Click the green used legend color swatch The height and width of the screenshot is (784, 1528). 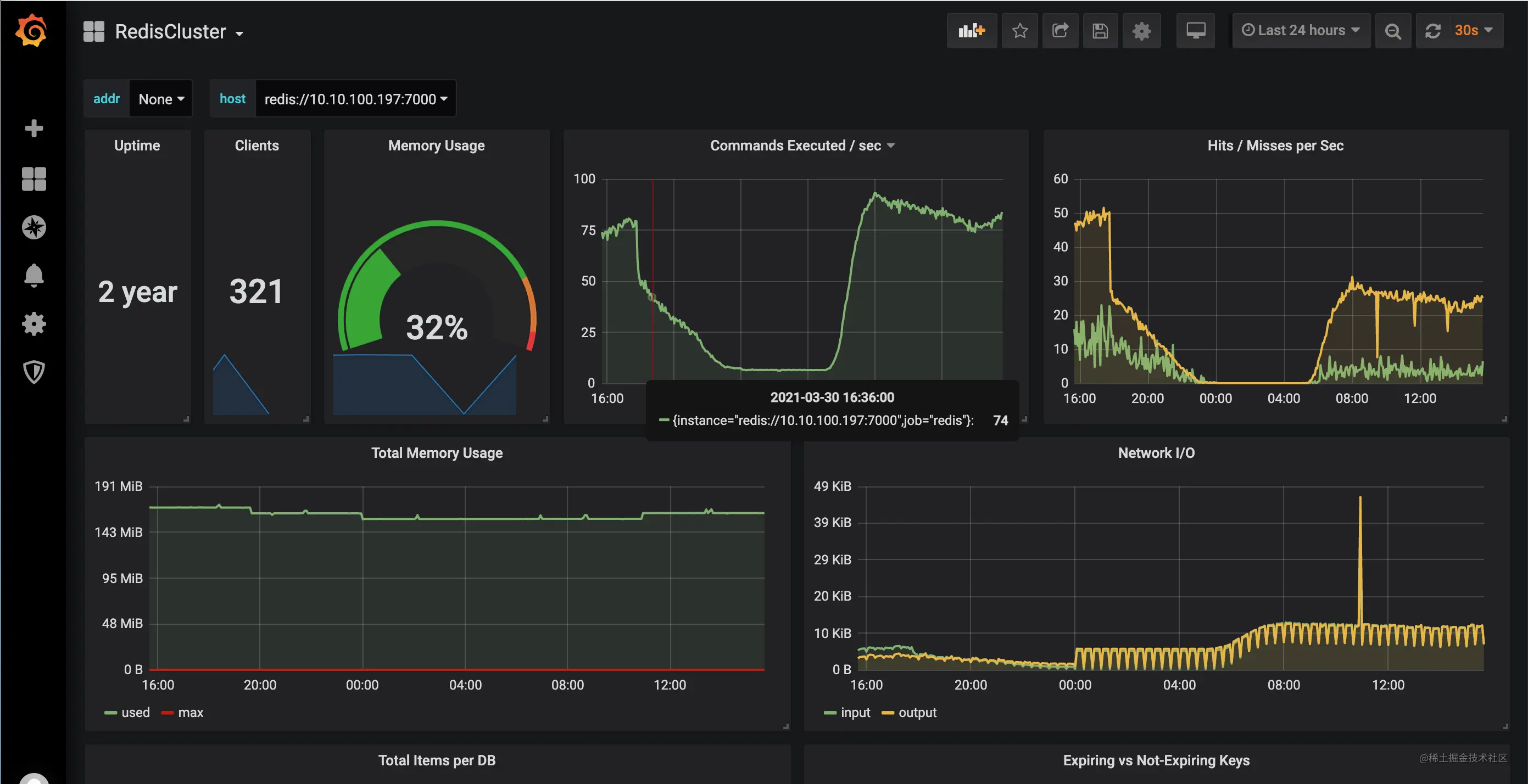tap(110, 713)
